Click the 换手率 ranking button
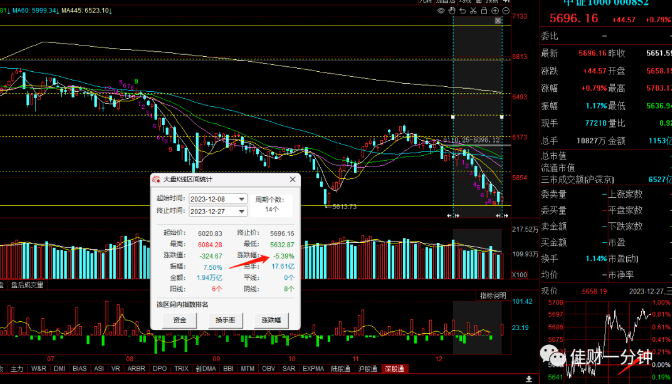The image size is (672, 384). (225, 320)
